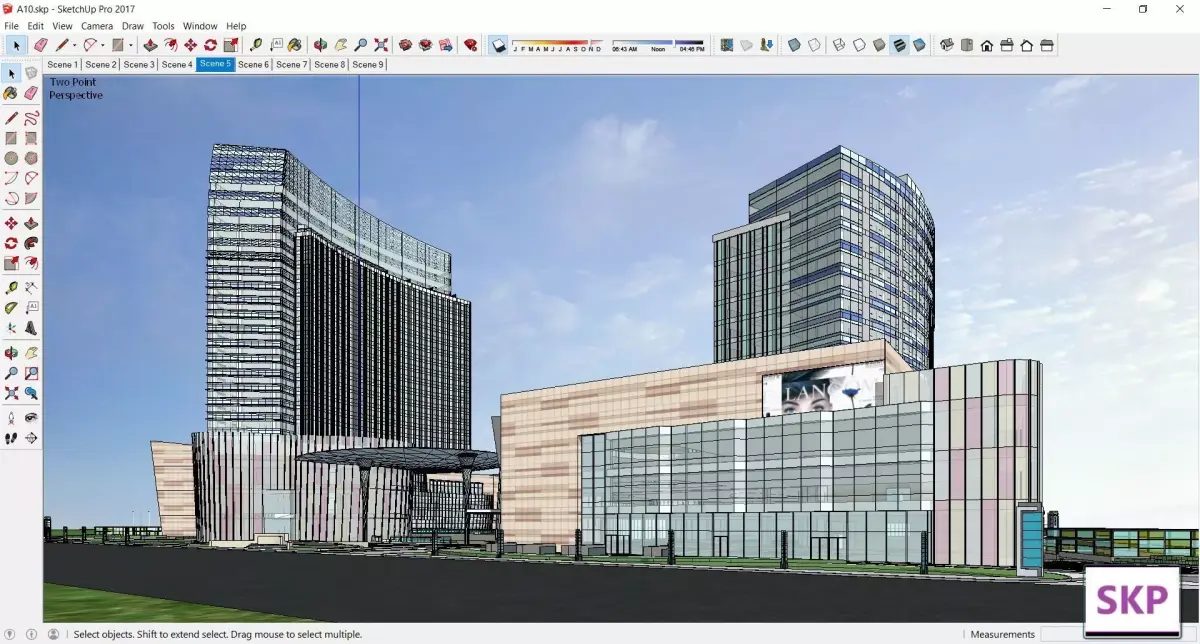Enable the Hidden Line face style
The width and height of the screenshot is (1200, 644).
[x=859, y=45]
